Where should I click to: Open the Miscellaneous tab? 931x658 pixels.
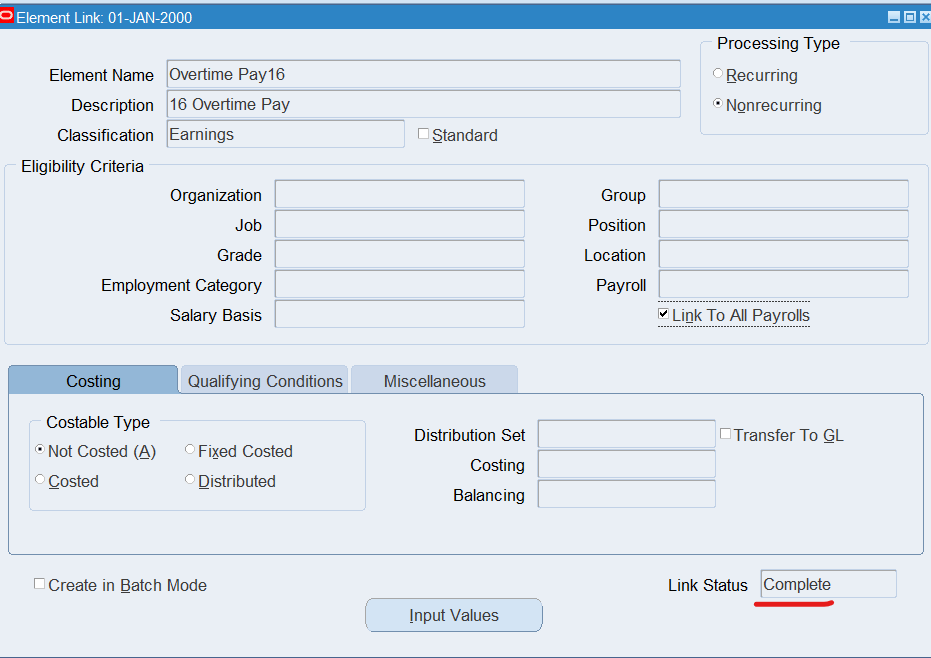(x=434, y=381)
